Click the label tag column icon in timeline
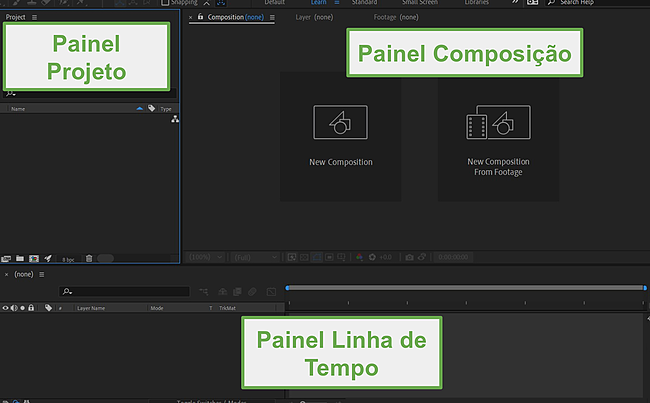This screenshot has height=403, width=650. click(x=49, y=308)
